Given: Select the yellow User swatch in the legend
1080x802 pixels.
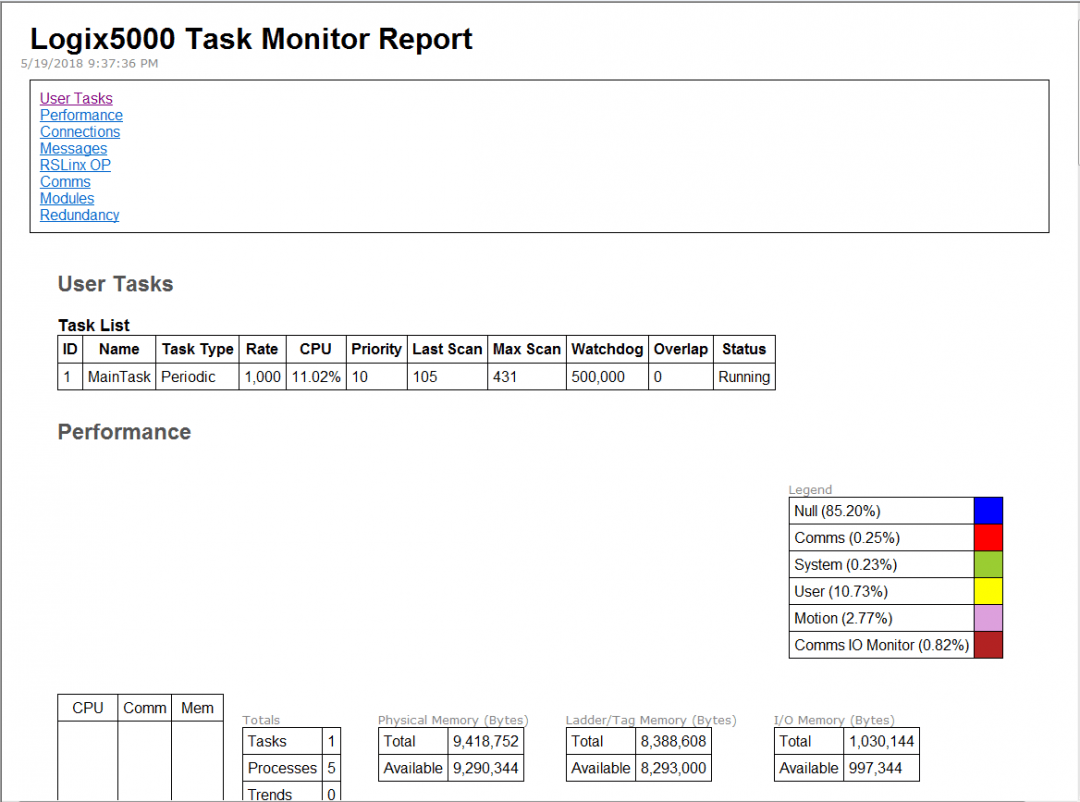Looking at the screenshot, I should click(x=989, y=591).
